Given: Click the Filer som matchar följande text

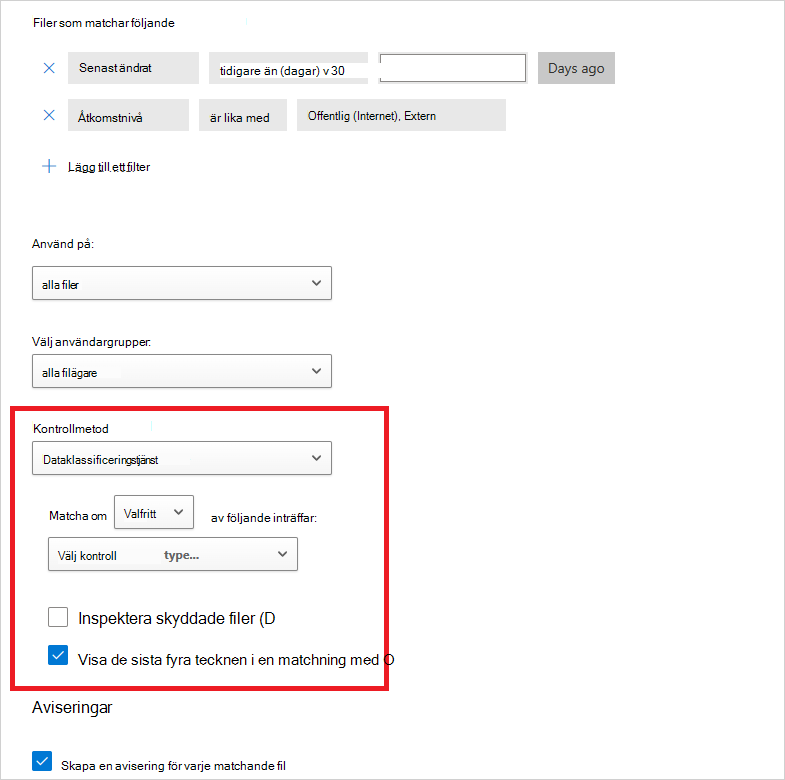Looking at the screenshot, I should tap(104, 23).
